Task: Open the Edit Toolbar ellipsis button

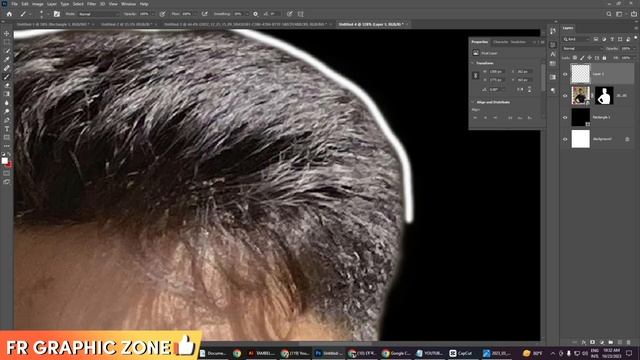Action: (x=7, y=146)
